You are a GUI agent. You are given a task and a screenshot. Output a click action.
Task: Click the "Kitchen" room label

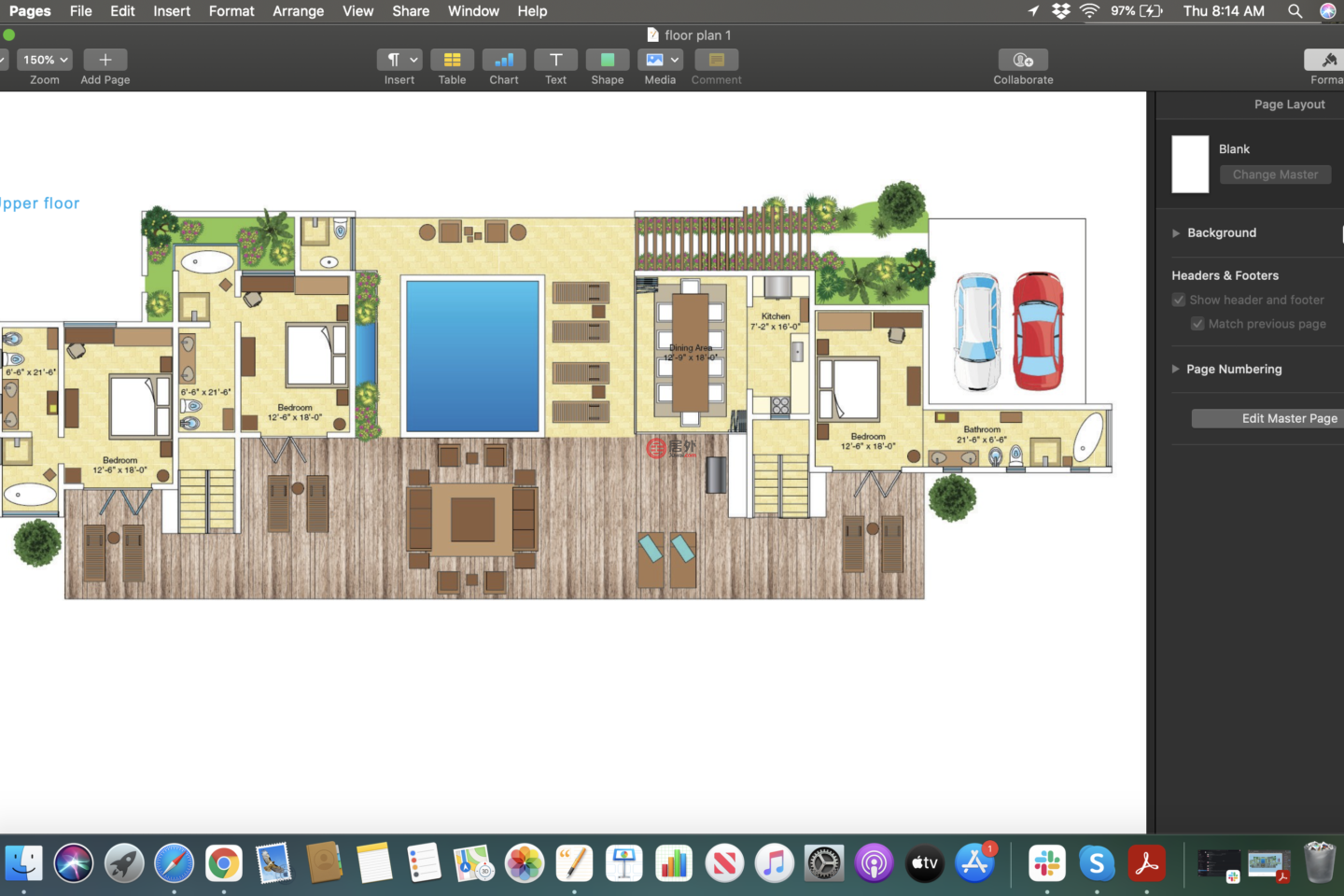coord(776,316)
